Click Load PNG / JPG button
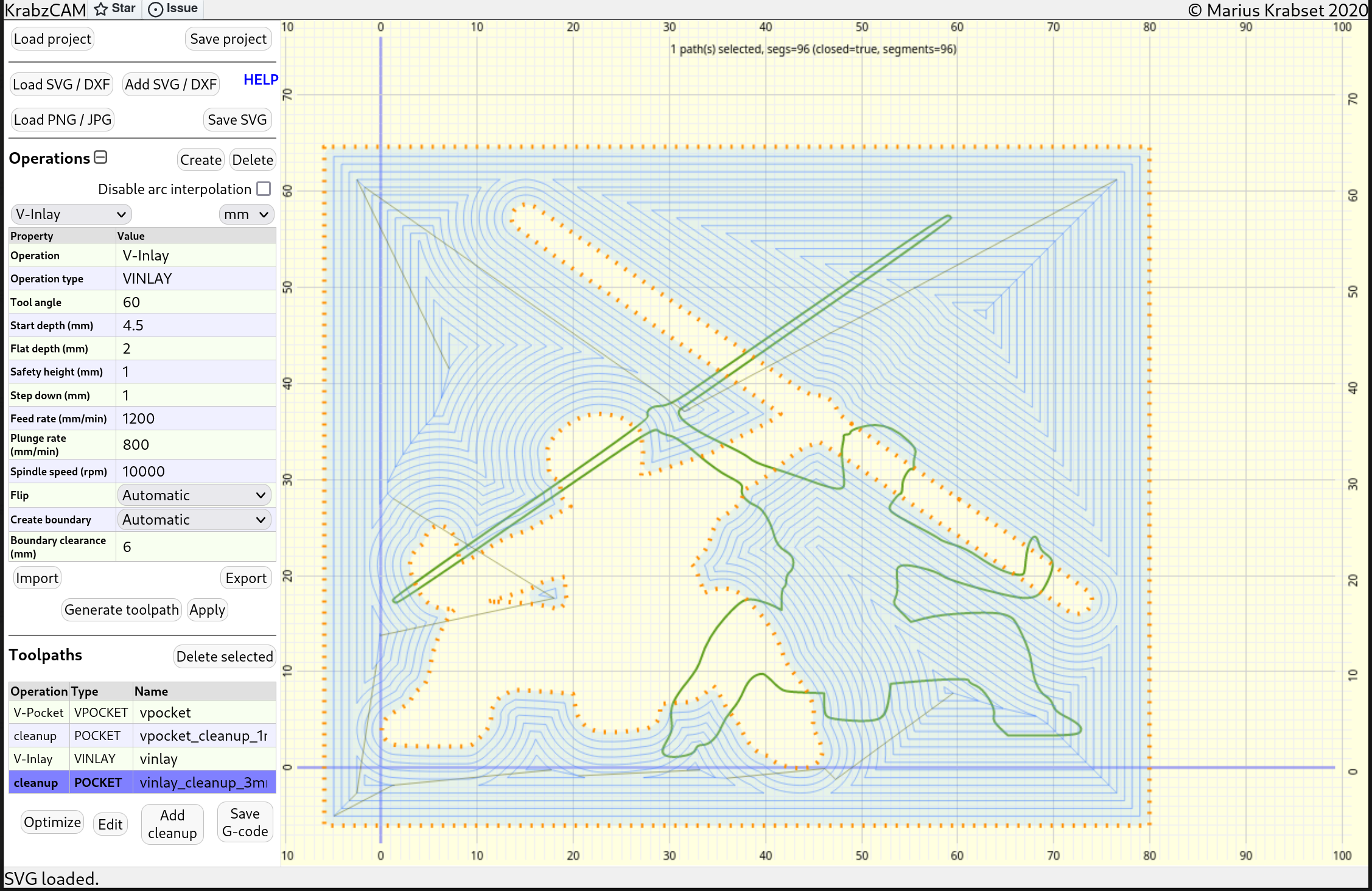 pyautogui.click(x=63, y=120)
